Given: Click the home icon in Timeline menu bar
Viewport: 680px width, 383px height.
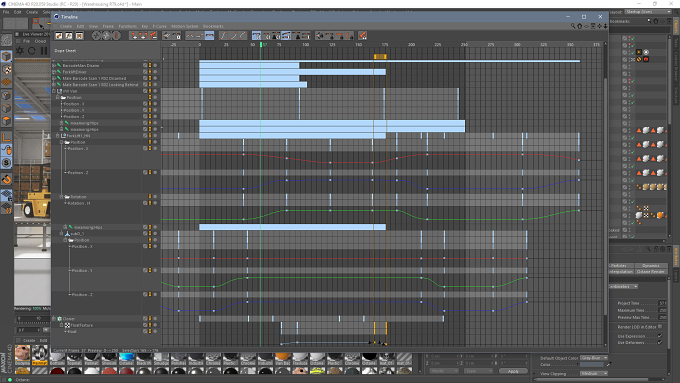Looking at the screenshot, I should (x=579, y=26).
